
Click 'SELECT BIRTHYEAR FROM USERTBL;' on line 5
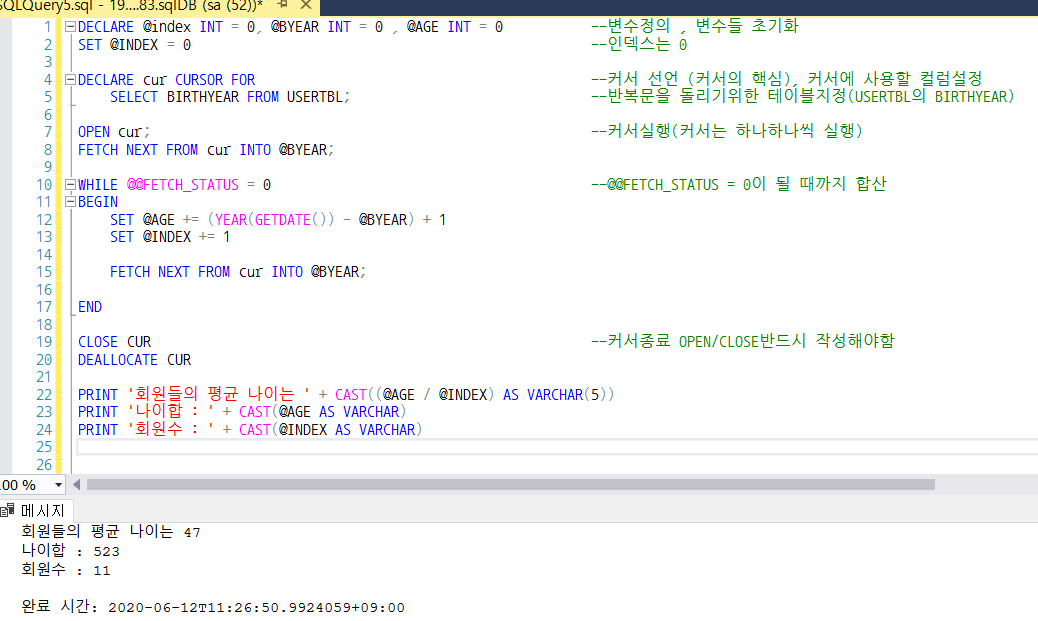[x=230, y=97]
